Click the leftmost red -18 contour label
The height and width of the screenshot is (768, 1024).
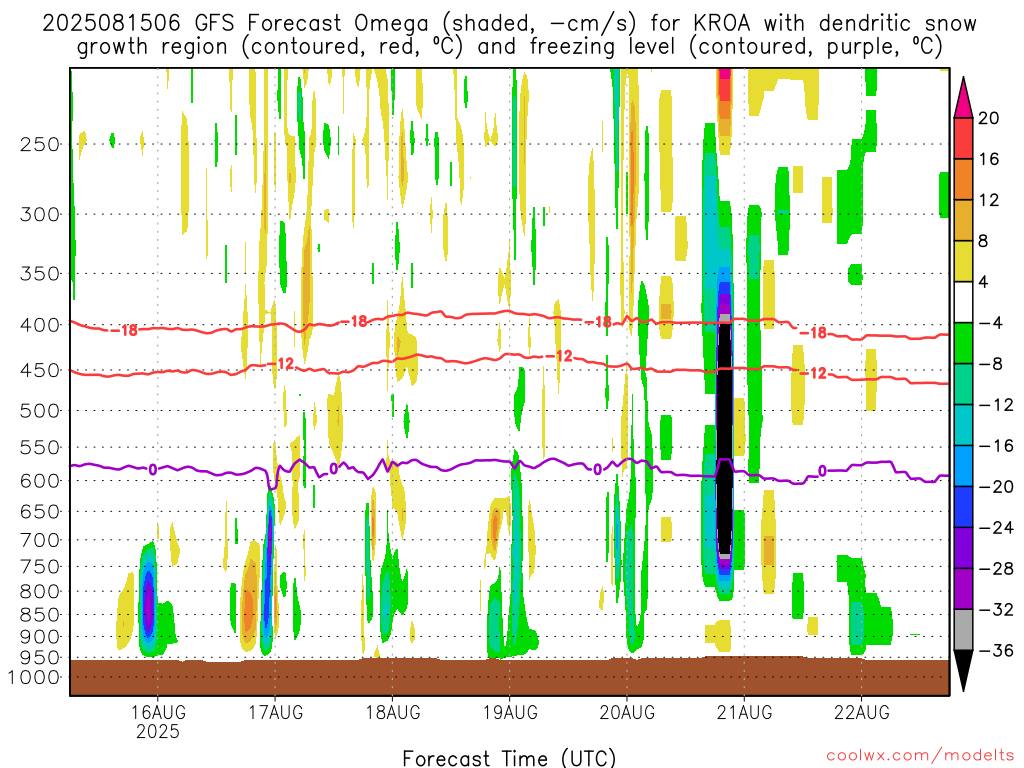tap(124, 330)
